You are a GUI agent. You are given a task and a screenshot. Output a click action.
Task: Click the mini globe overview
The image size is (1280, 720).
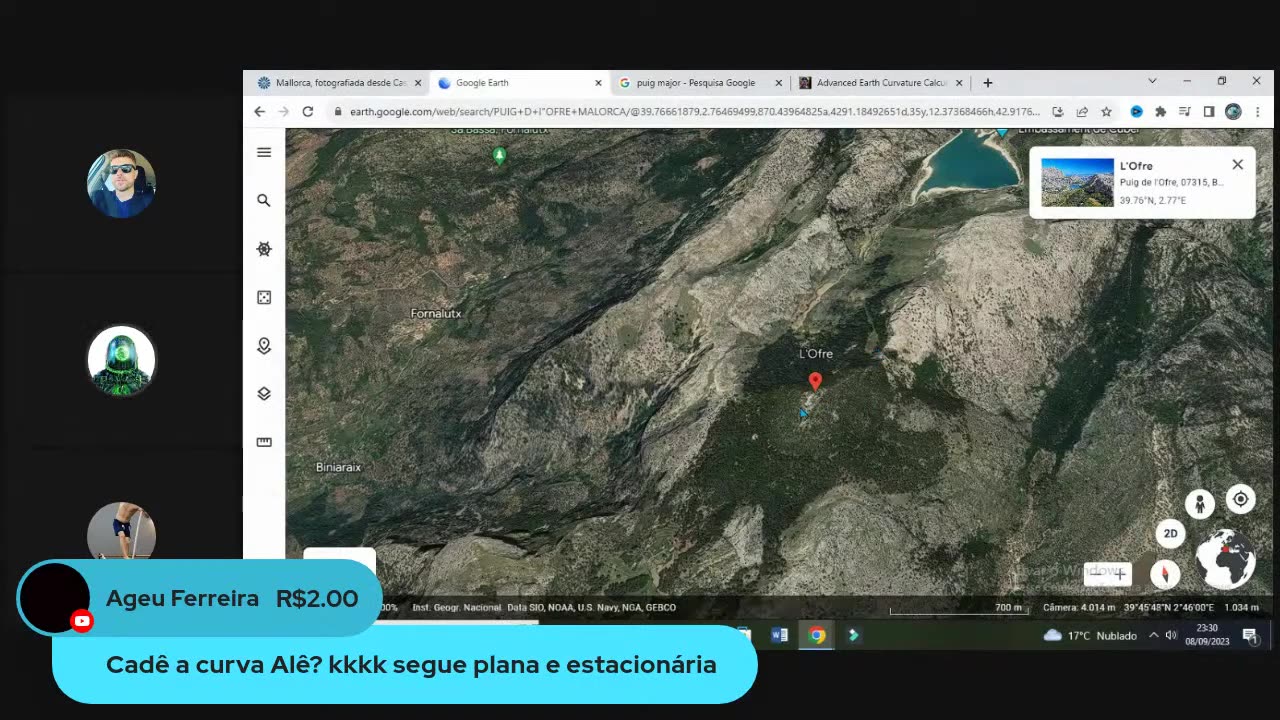tap(1226, 560)
